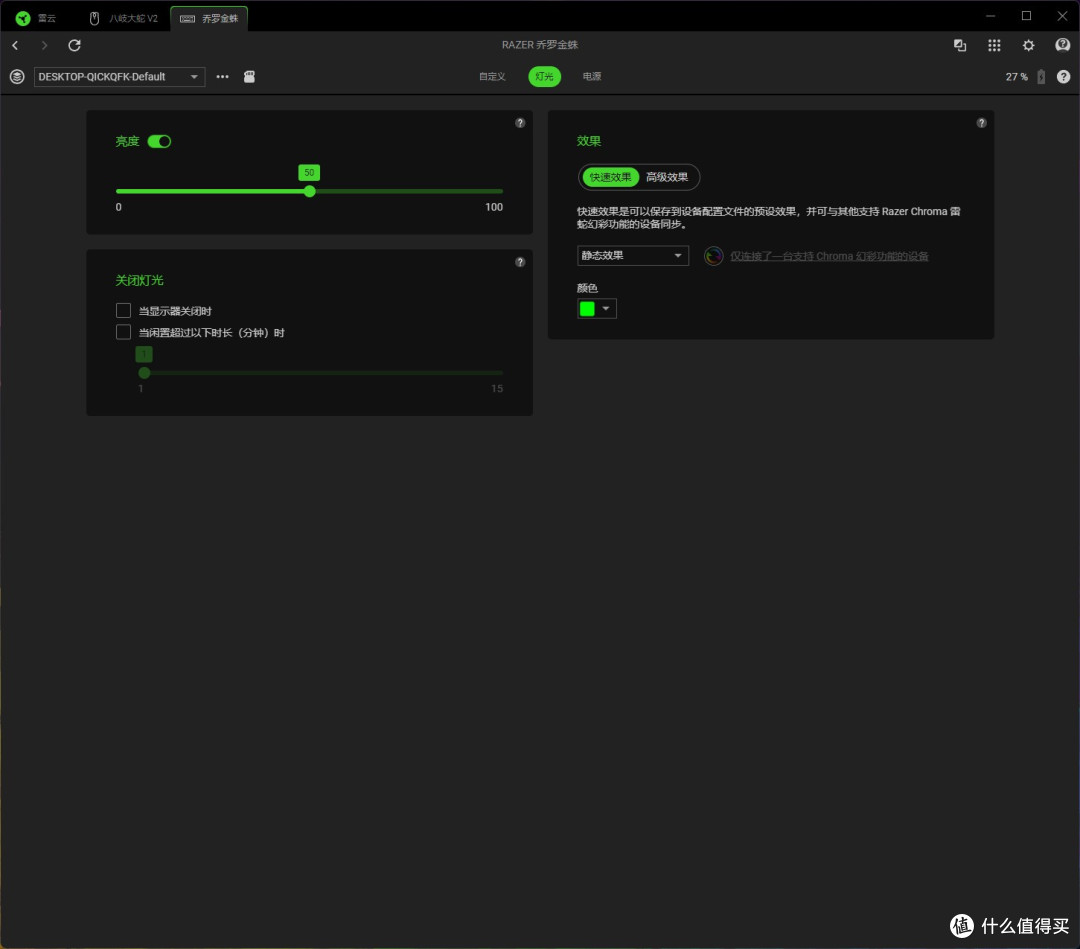Open settings gear in the top bar

coord(1028,45)
